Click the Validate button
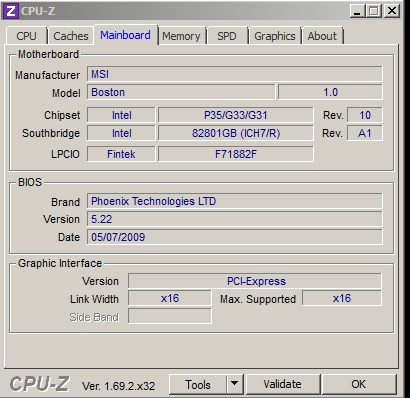 tap(282, 384)
